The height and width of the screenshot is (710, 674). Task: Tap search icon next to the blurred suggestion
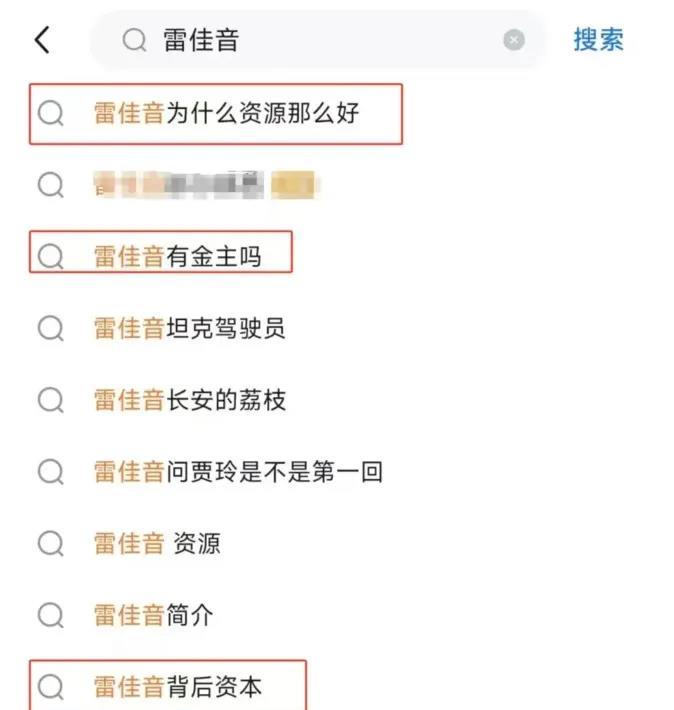pyautogui.click(x=51, y=185)
